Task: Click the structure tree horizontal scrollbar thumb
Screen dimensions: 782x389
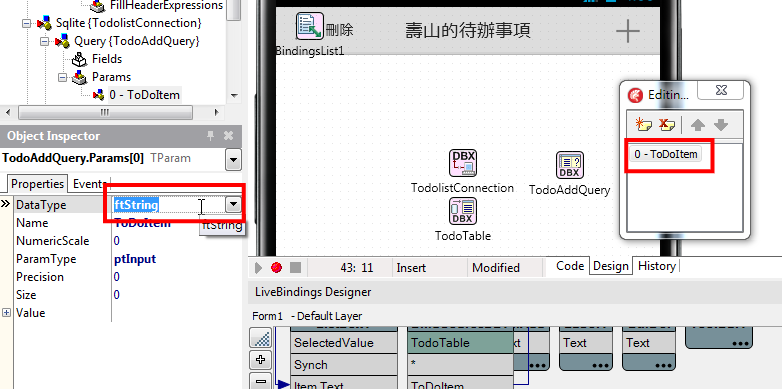Action: pyautogui.click(x=105, y=113)
